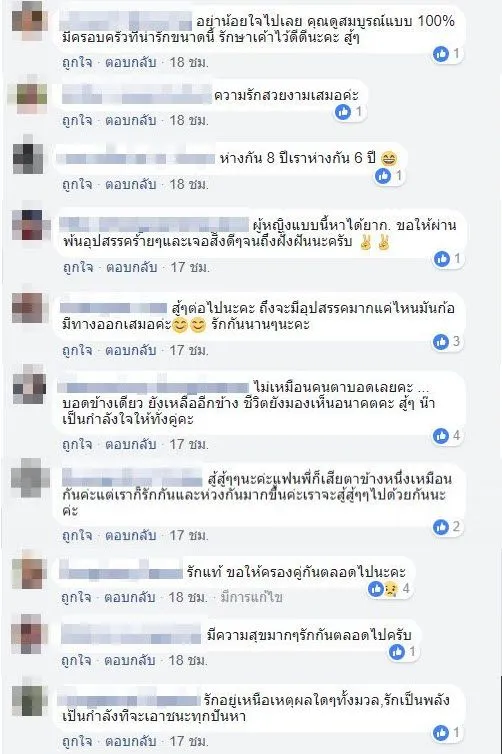Screen dimensions: 502x754
Task: Click 17 ชม. timestamp under สู้ๆต่อไปนะคะ comment
Action: [189, 350]
